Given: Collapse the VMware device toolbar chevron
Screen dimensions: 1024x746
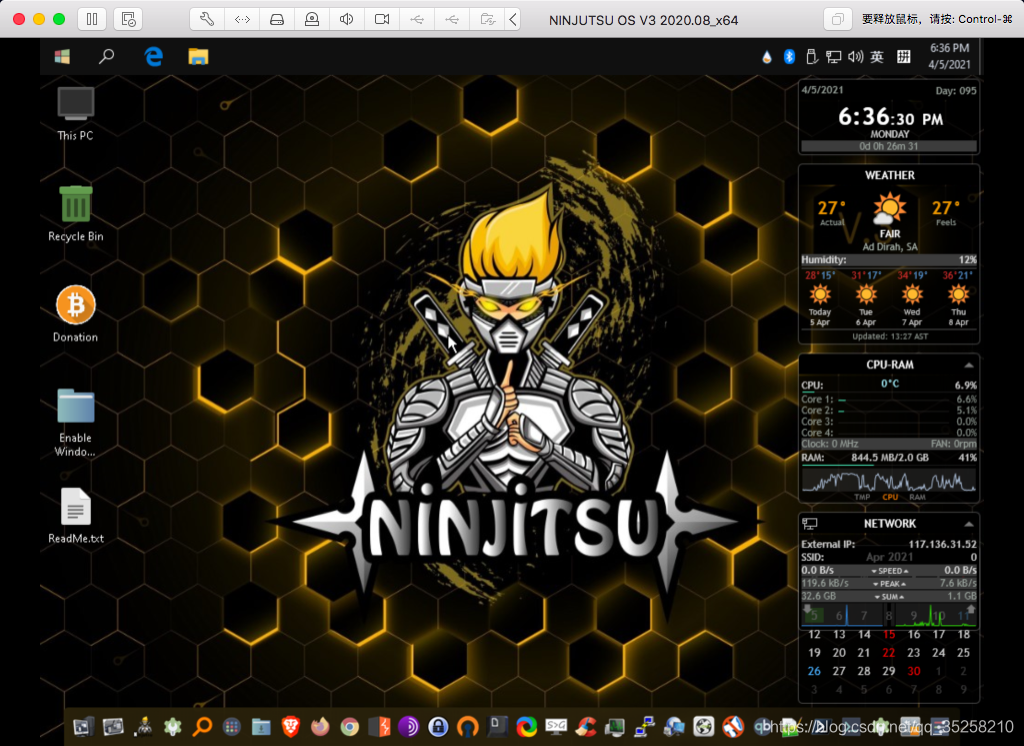Looking at the screenshot, I should [513, 19].
